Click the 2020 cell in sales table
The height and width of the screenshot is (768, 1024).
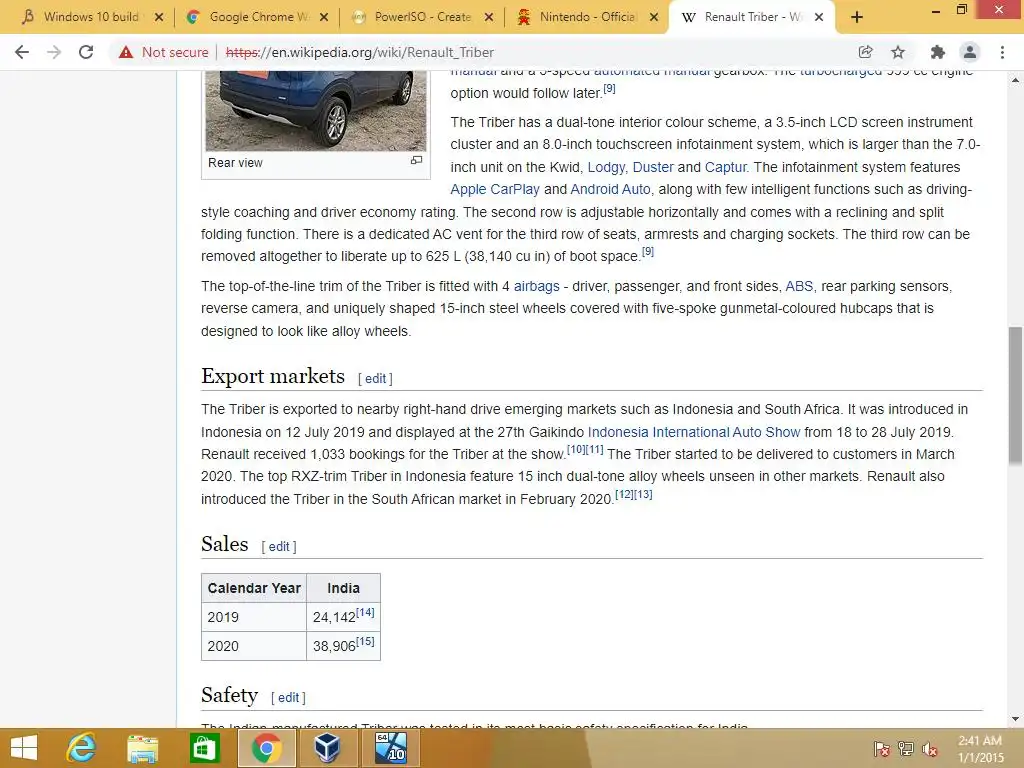point(254,646)
